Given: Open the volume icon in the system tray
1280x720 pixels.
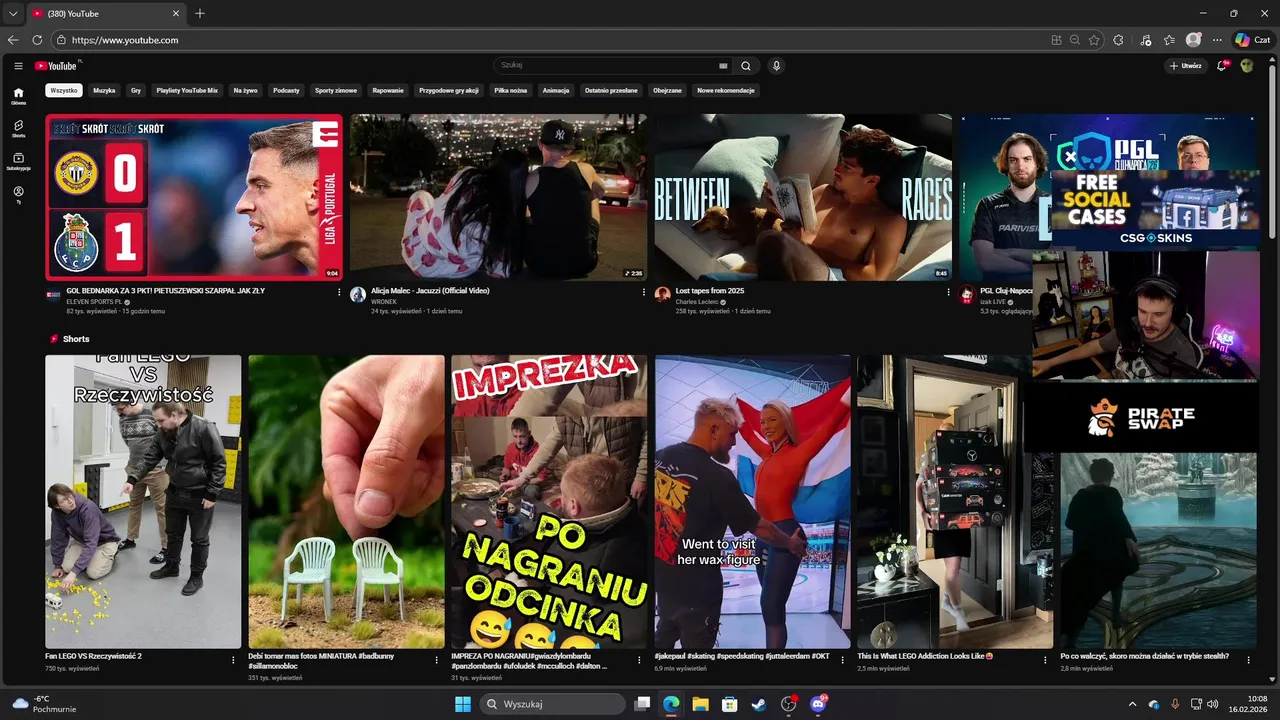Looking at the screenshot, I should (1215, 704).
